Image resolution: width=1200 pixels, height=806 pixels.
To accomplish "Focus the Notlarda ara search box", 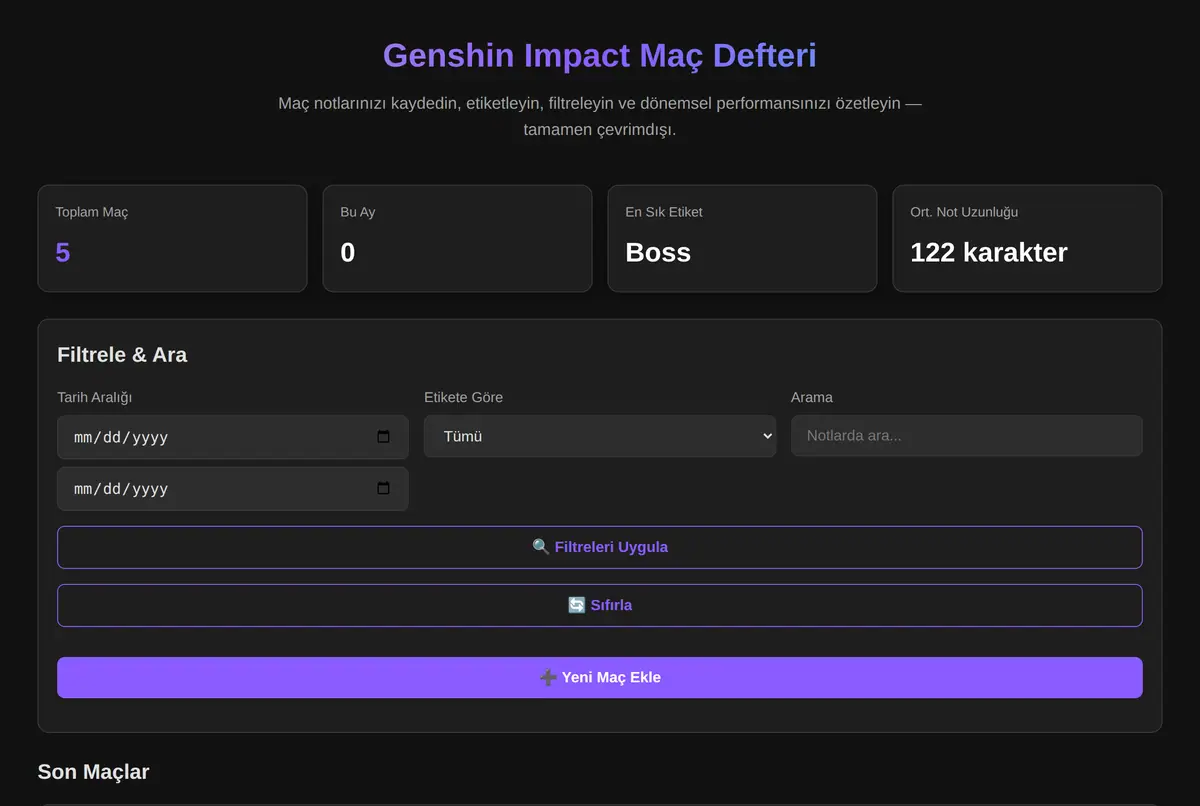I will pyautogui.click(x=967, y=436).
